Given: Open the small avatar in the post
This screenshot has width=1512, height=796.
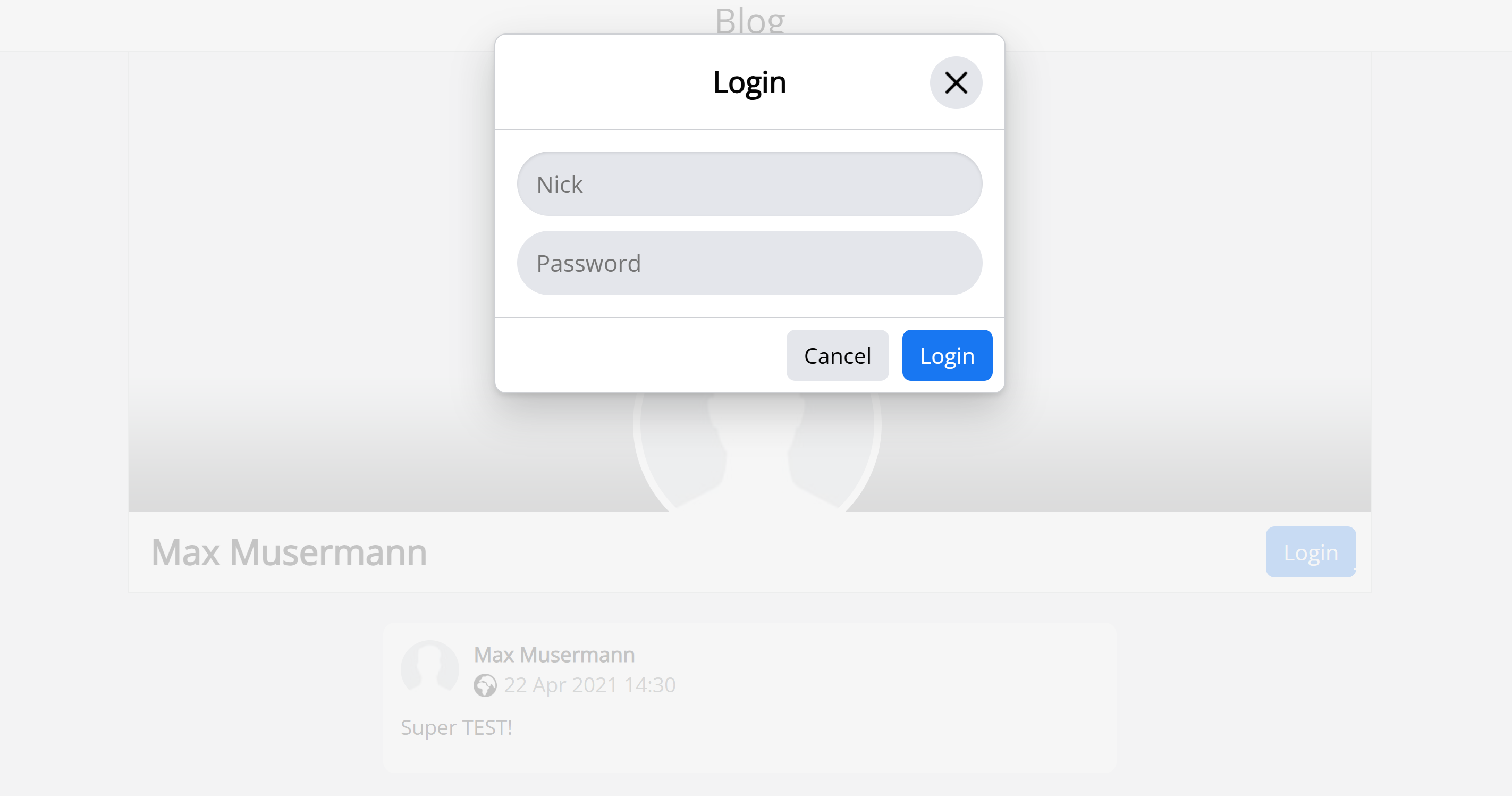Looking at the screenshot, I should [x=429, y=668].
